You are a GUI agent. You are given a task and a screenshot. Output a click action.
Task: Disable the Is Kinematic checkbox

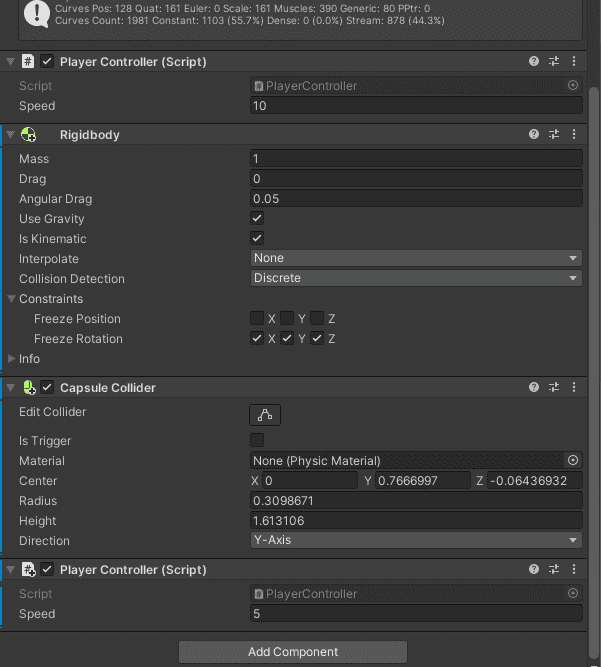coord(257,238)
